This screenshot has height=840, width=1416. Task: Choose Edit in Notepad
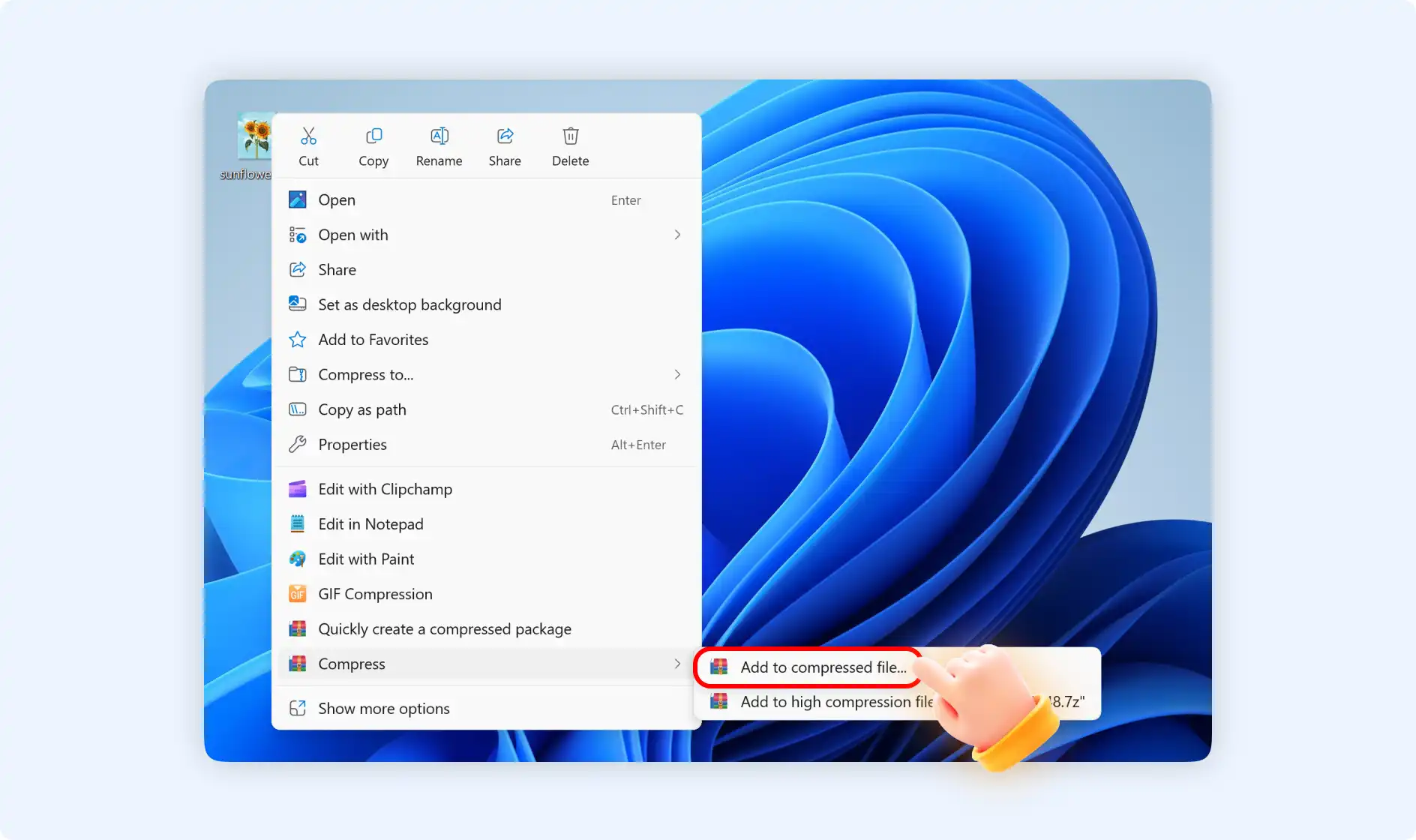(x=485, y=523)
